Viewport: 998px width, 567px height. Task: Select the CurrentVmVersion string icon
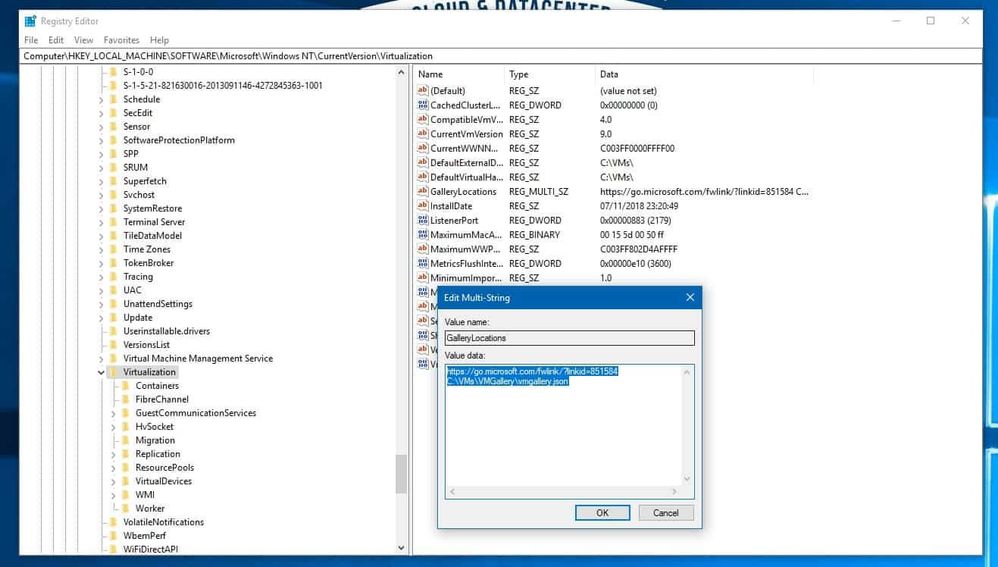click(x=423, y=134)
